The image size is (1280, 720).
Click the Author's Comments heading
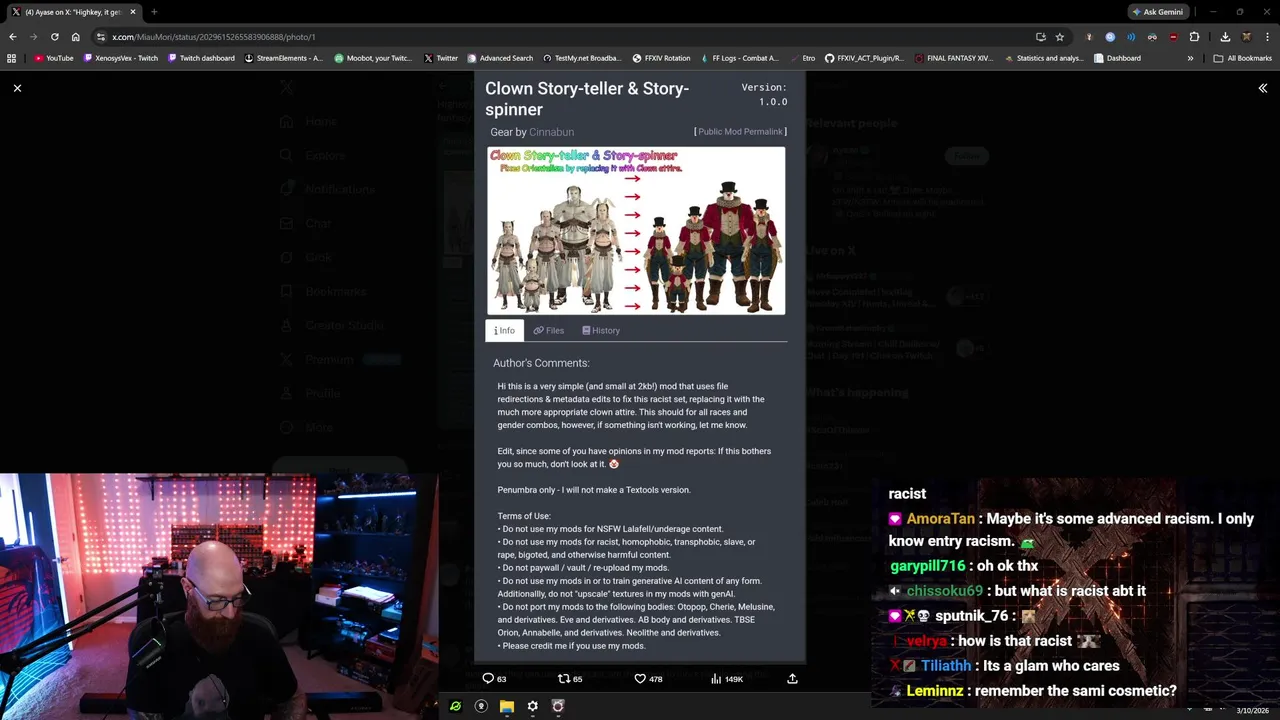pos(541,363)
